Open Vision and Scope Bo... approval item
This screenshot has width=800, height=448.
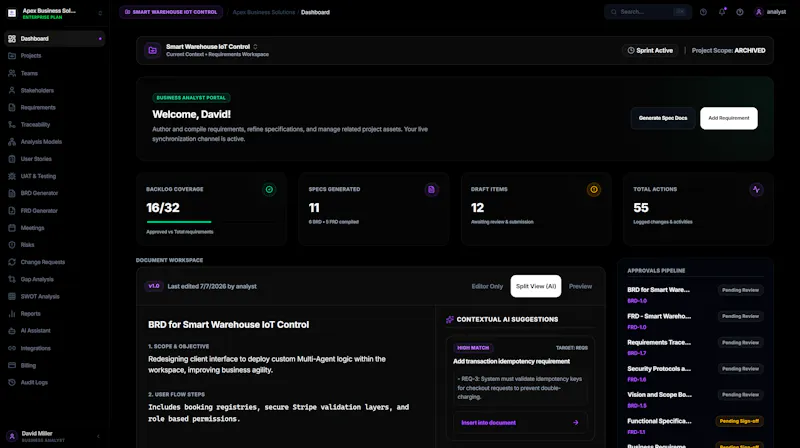pos(695,399)
